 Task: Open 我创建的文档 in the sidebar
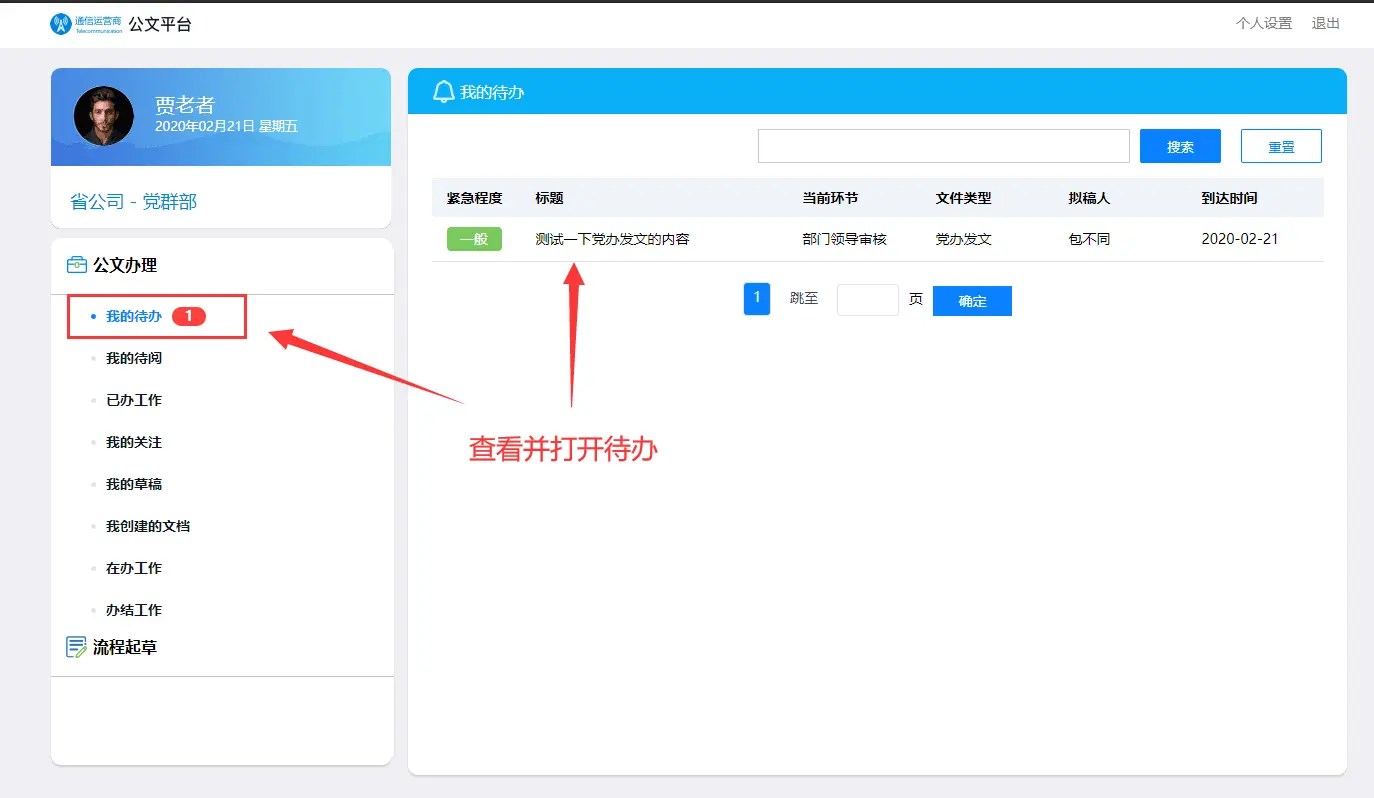pos(148,526)
